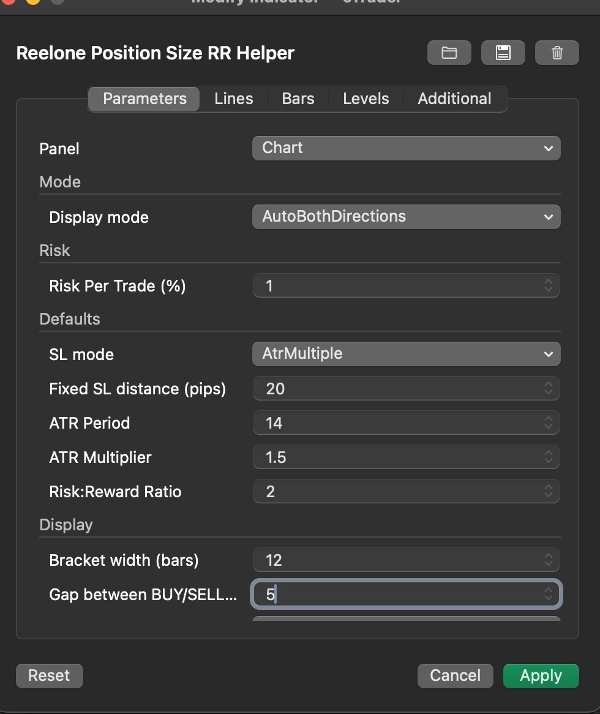Click the Gap between BUY/SELL... label

coord(143,595)
